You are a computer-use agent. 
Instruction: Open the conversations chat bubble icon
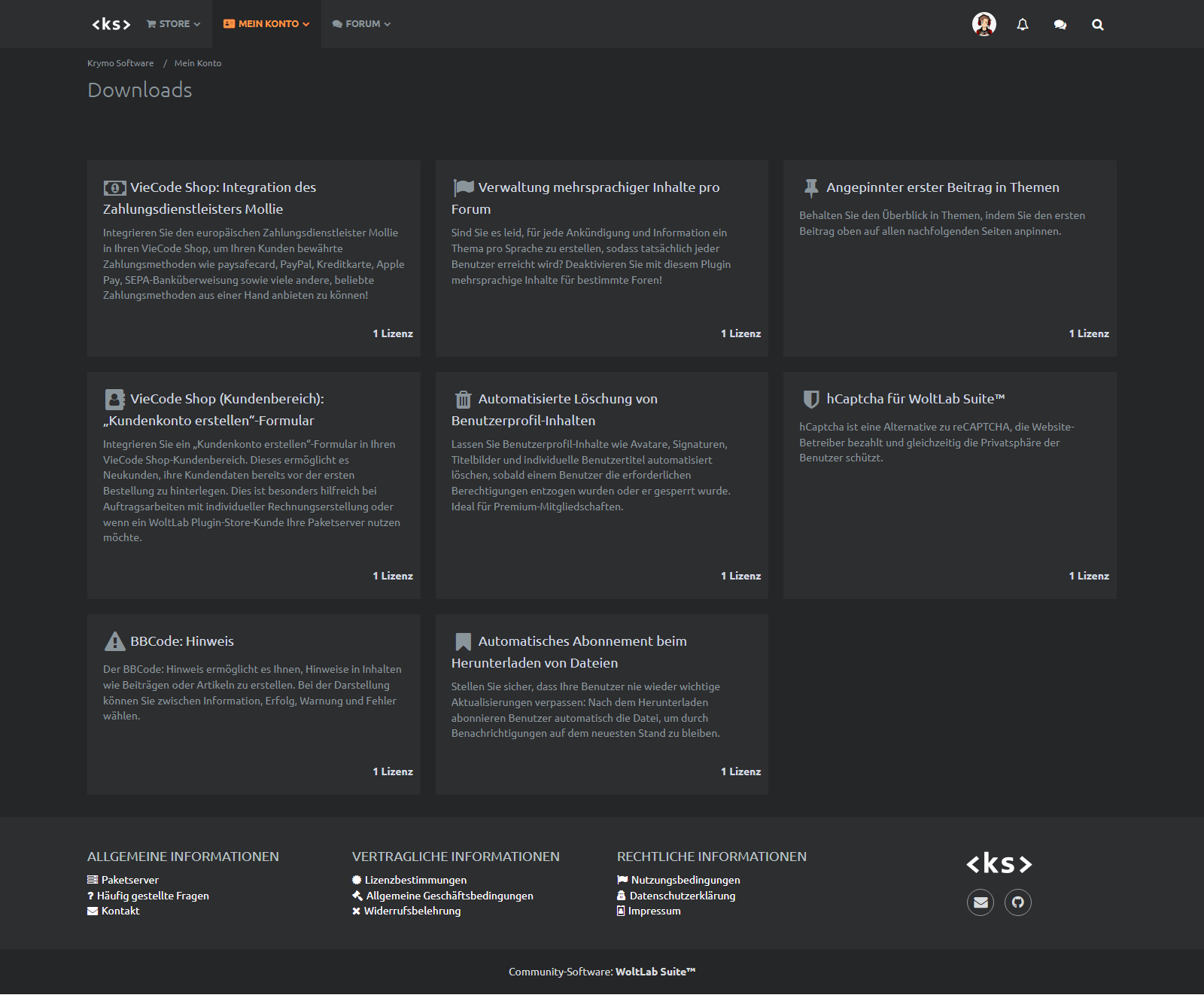1060,25
